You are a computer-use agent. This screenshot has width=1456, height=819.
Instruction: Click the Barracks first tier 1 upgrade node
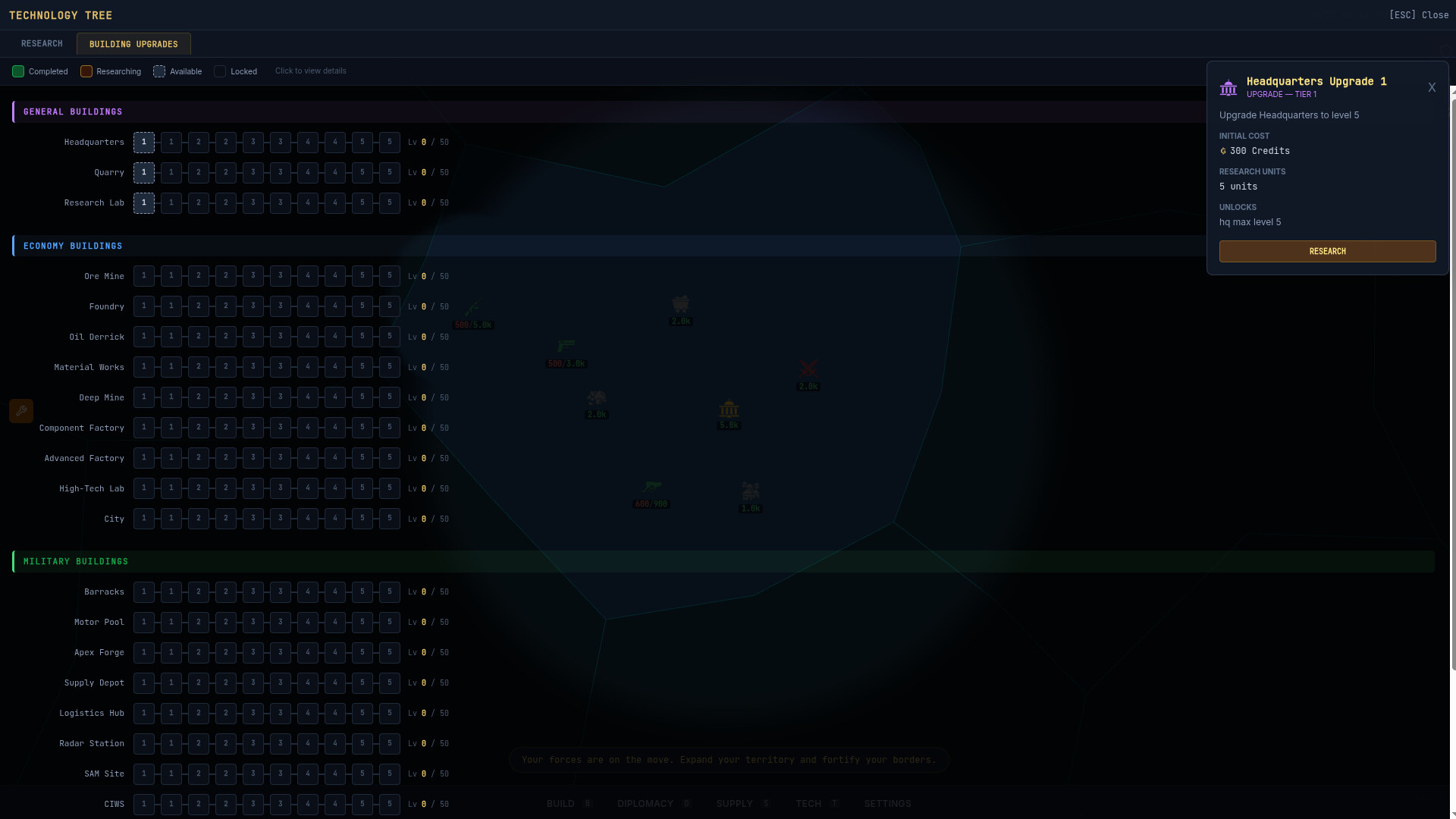[x=144, y=591]
